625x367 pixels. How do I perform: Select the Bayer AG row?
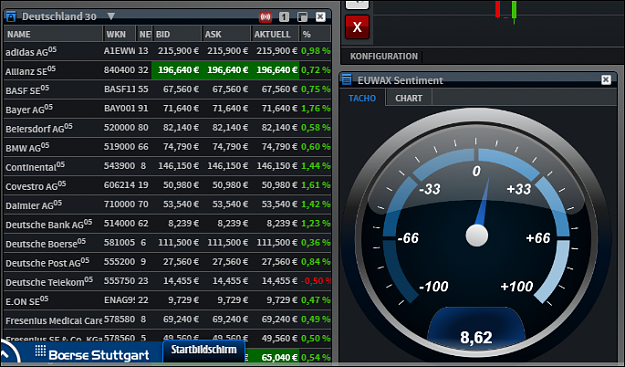tap(167, 108)
